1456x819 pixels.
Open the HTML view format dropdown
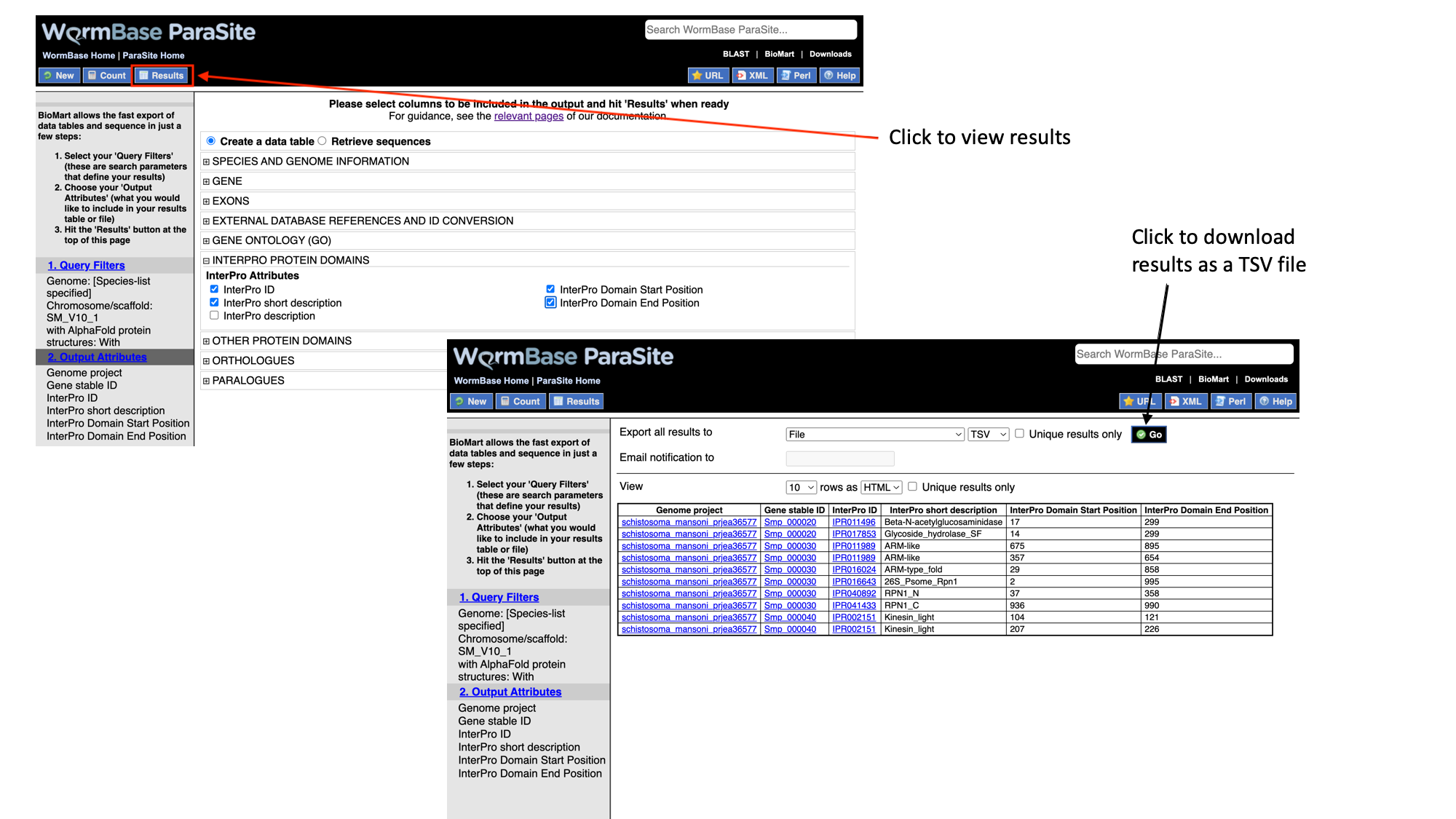tap(882, 488)
